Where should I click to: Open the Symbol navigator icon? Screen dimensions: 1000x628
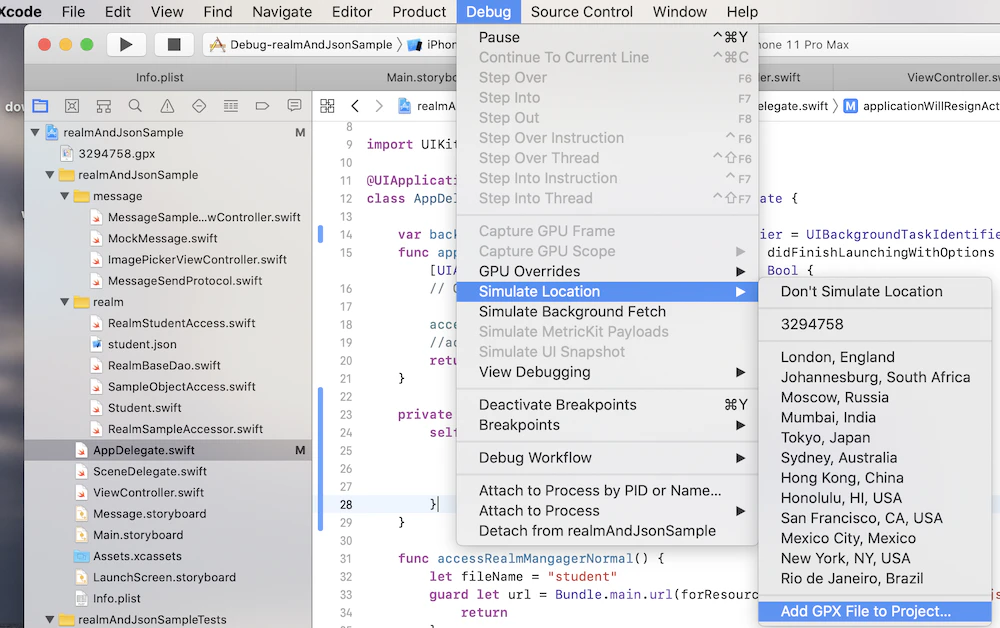(103, 106)
